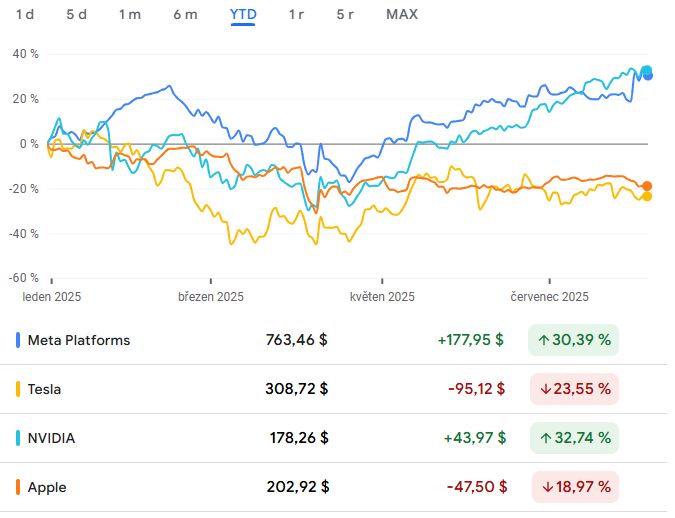Click the teal NVIDIA color marker
The image size is (675, 518).
click(18, 438)
